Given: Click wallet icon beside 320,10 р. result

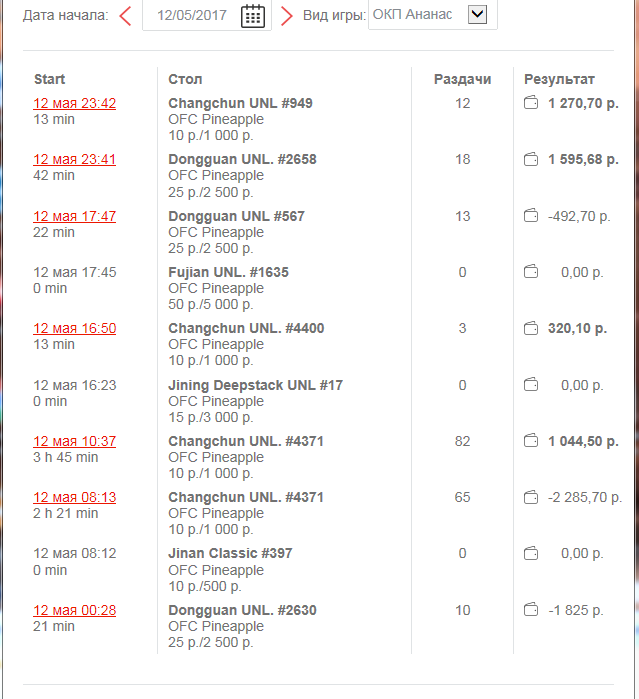Looking at the screenshot, I should 531,329.
